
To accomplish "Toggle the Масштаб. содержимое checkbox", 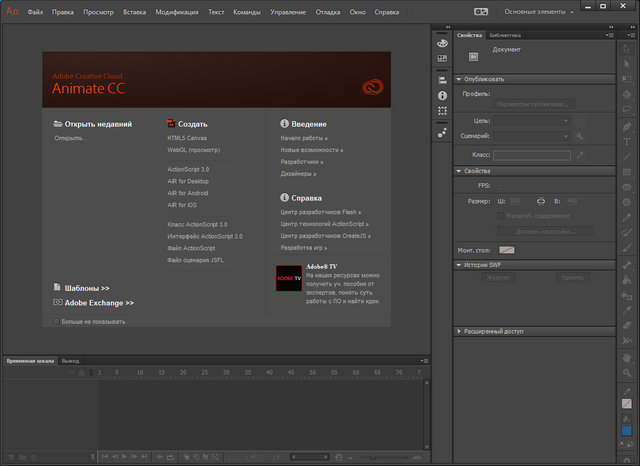I will tap(499, 215).
